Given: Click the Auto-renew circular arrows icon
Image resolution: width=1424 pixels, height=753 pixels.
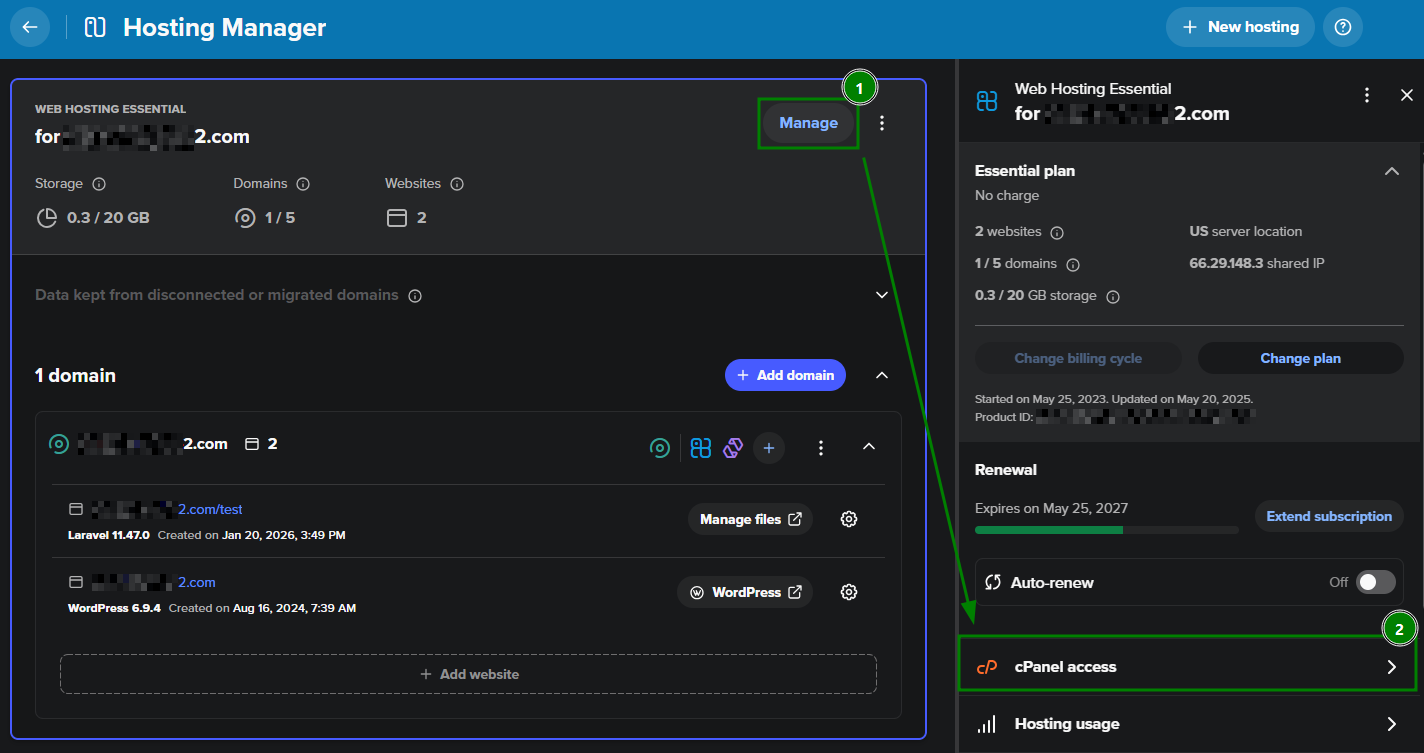Looking at the screenshot, I should [x=993, y=582].
